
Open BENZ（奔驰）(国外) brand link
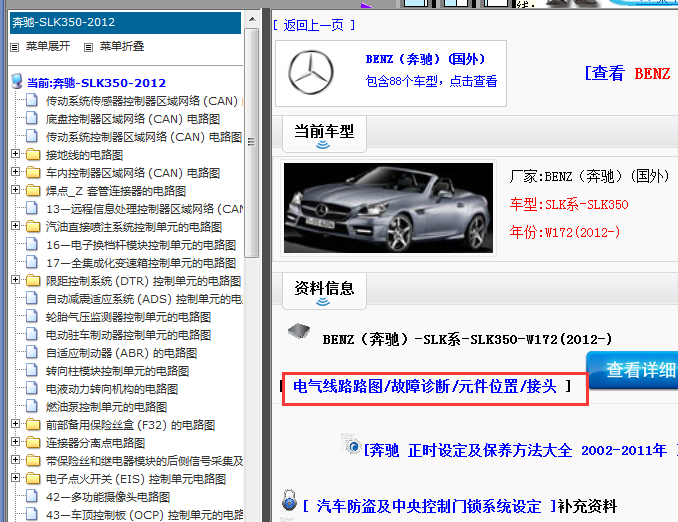(x=425, y=59)
